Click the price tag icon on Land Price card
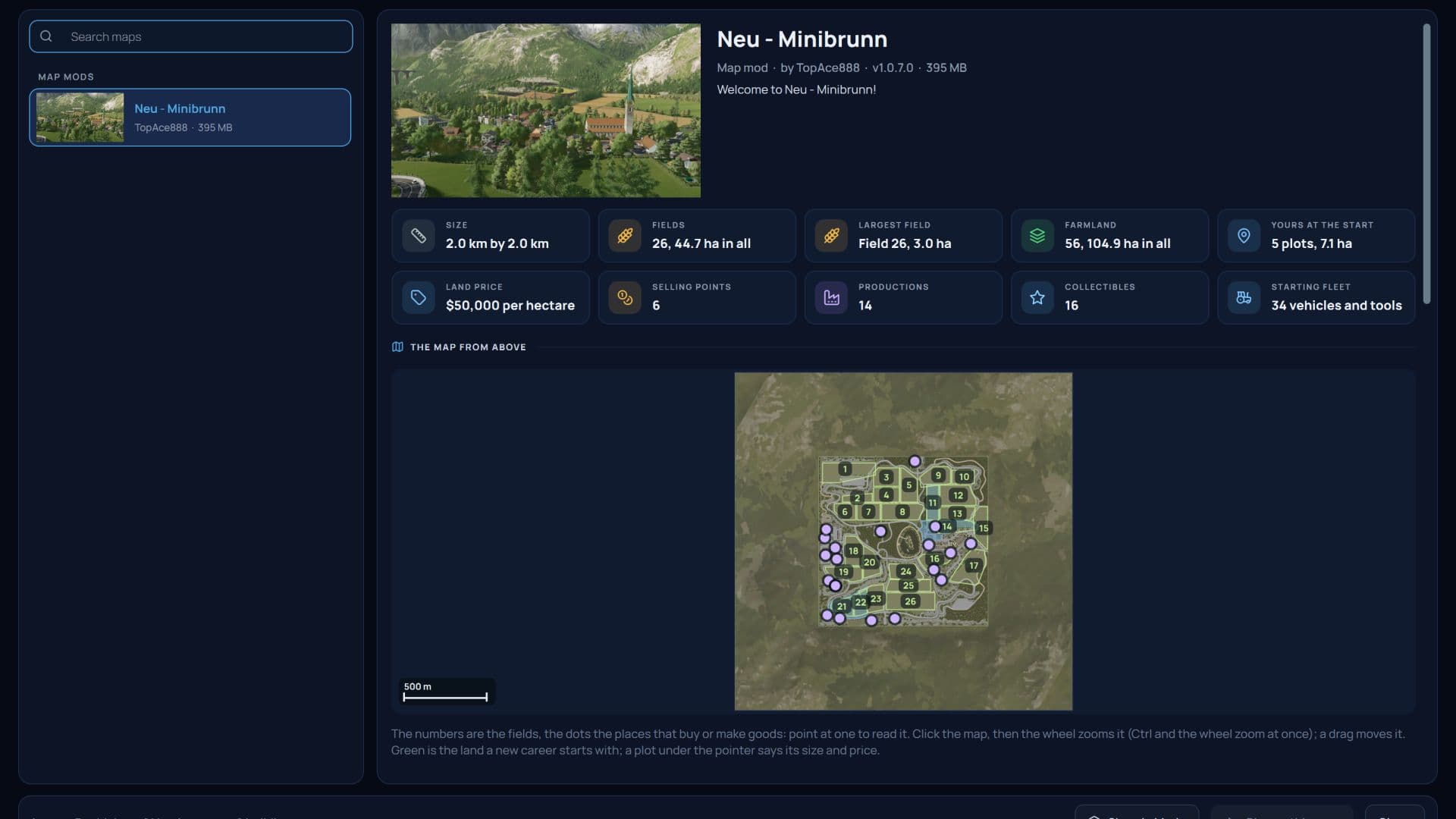Image resolution: width=1456 pixels, height=819 pixels. click(x=419, y=298)
